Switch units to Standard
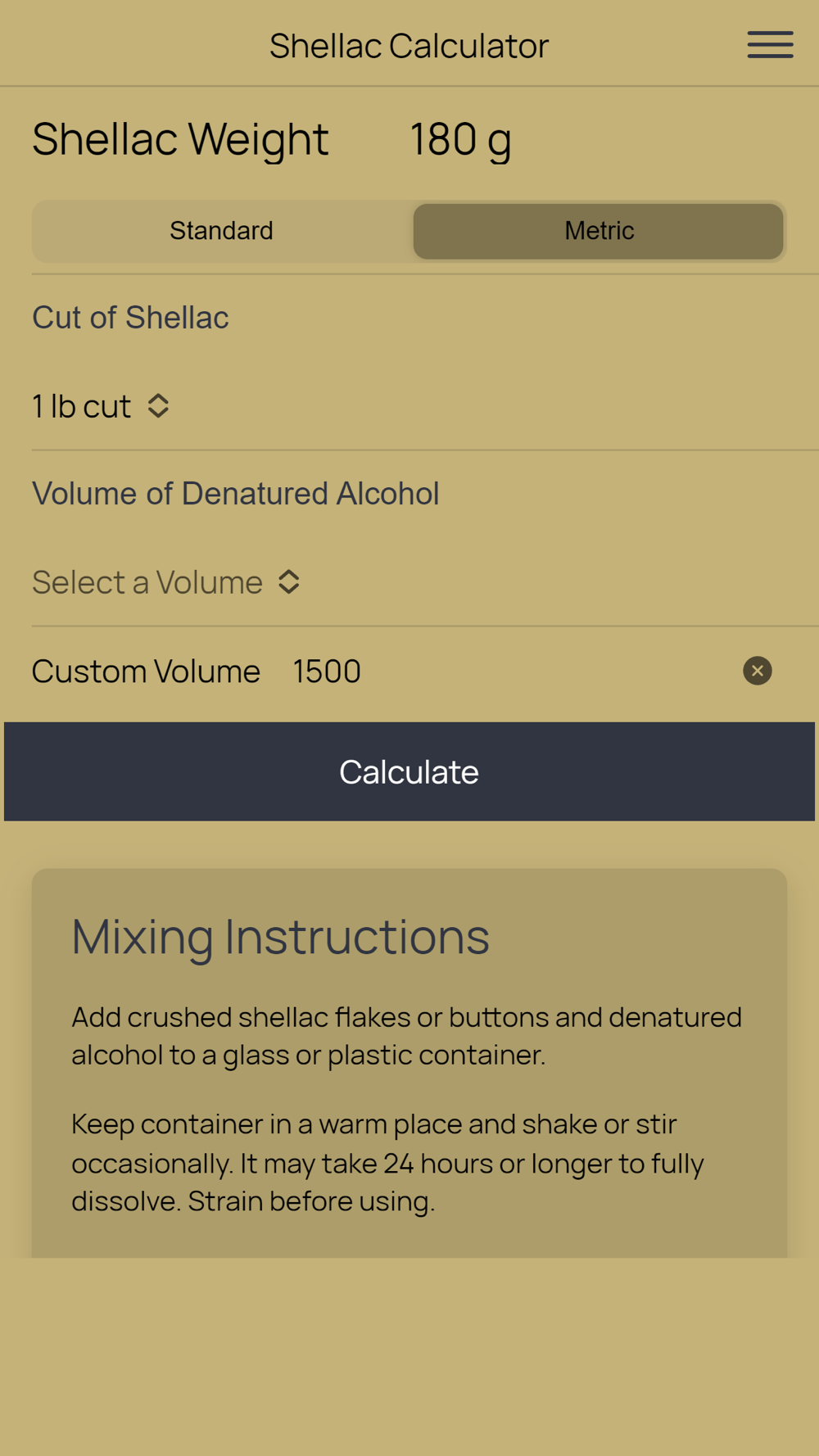The image size is (819, 1456). (x=221, y=231)
